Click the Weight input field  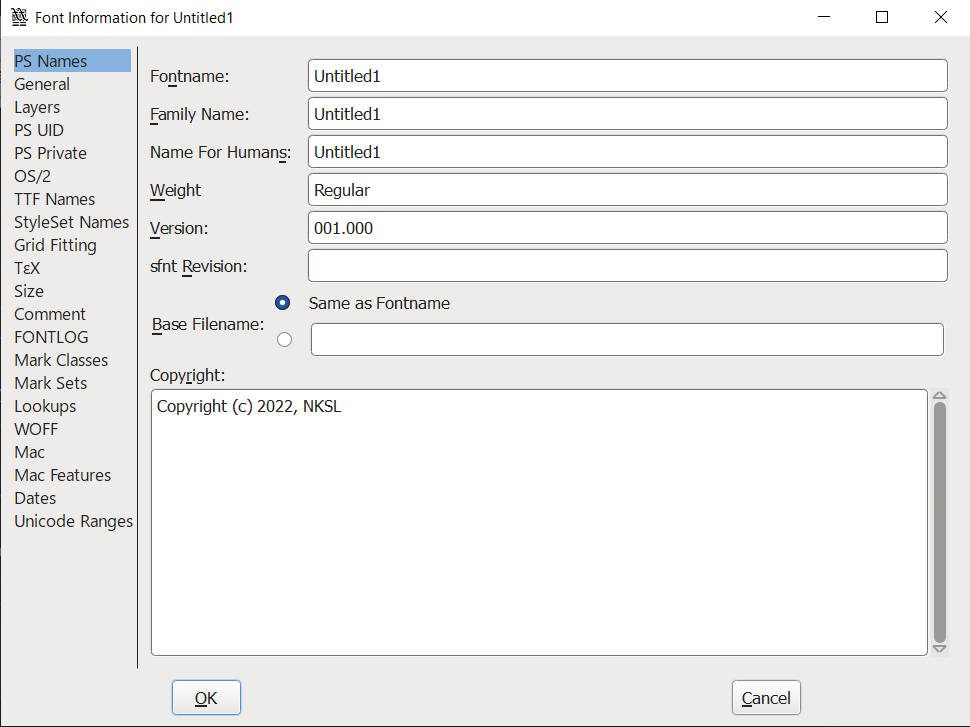tap(627, 189)
